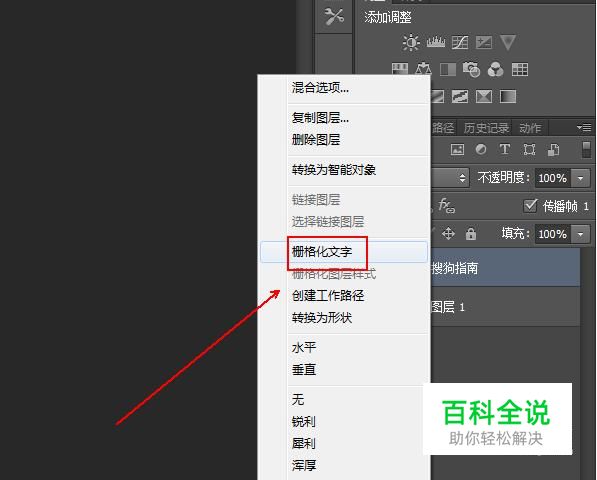Select the 图层 1 layer

click(505, 307)
